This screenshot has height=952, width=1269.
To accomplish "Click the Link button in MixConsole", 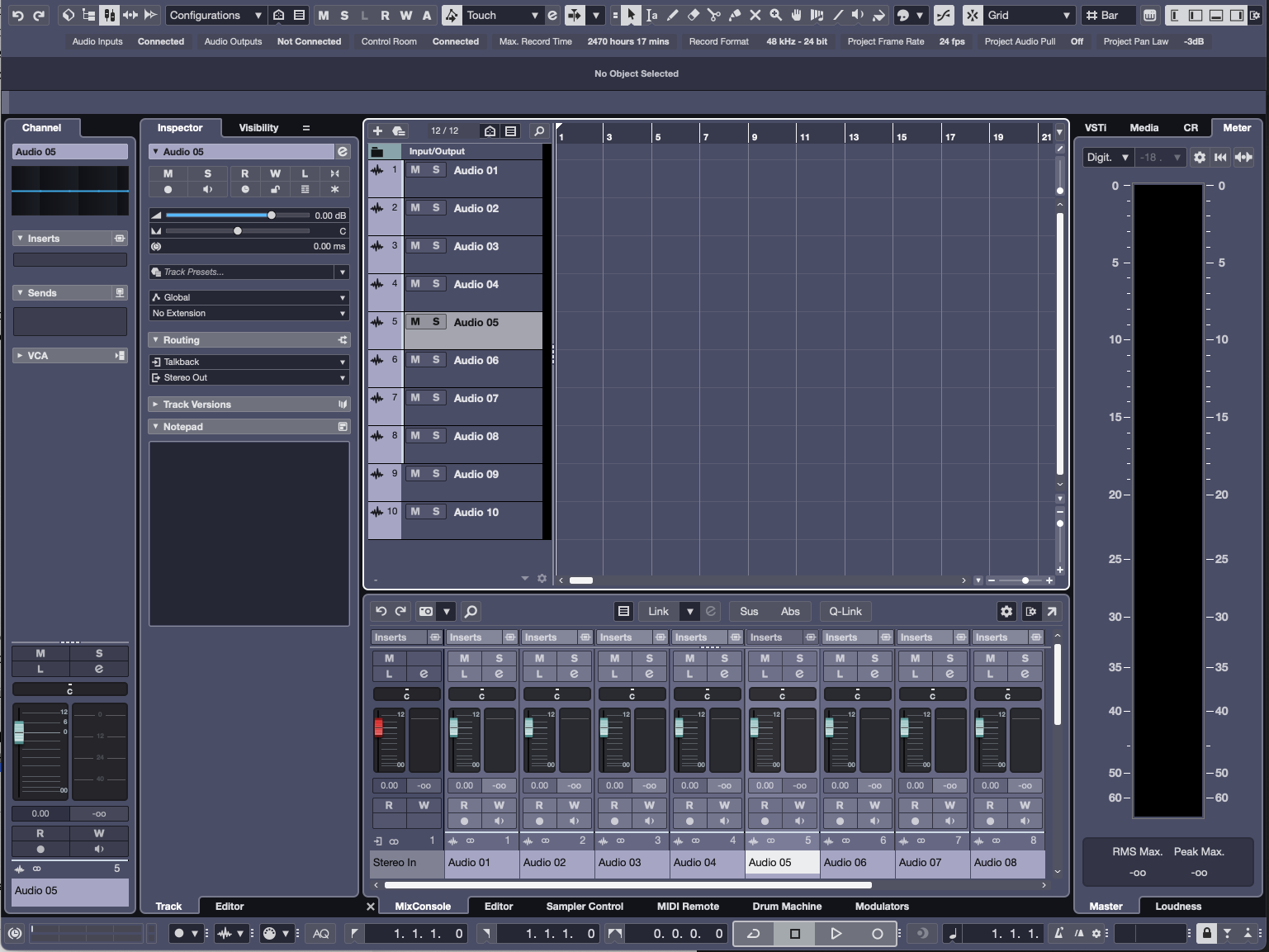I will pyautogui.click(x=658, y=611).
